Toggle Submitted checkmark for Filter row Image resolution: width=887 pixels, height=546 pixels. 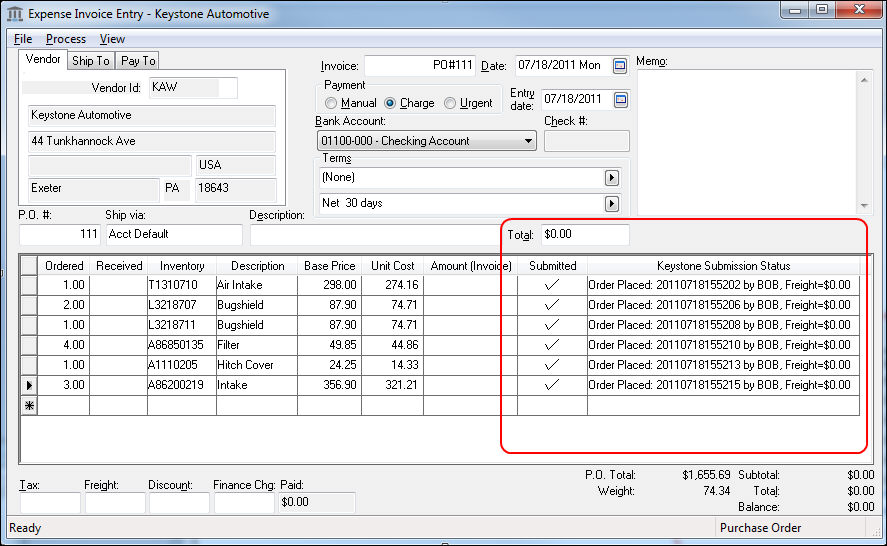click(x=552, y=345)
